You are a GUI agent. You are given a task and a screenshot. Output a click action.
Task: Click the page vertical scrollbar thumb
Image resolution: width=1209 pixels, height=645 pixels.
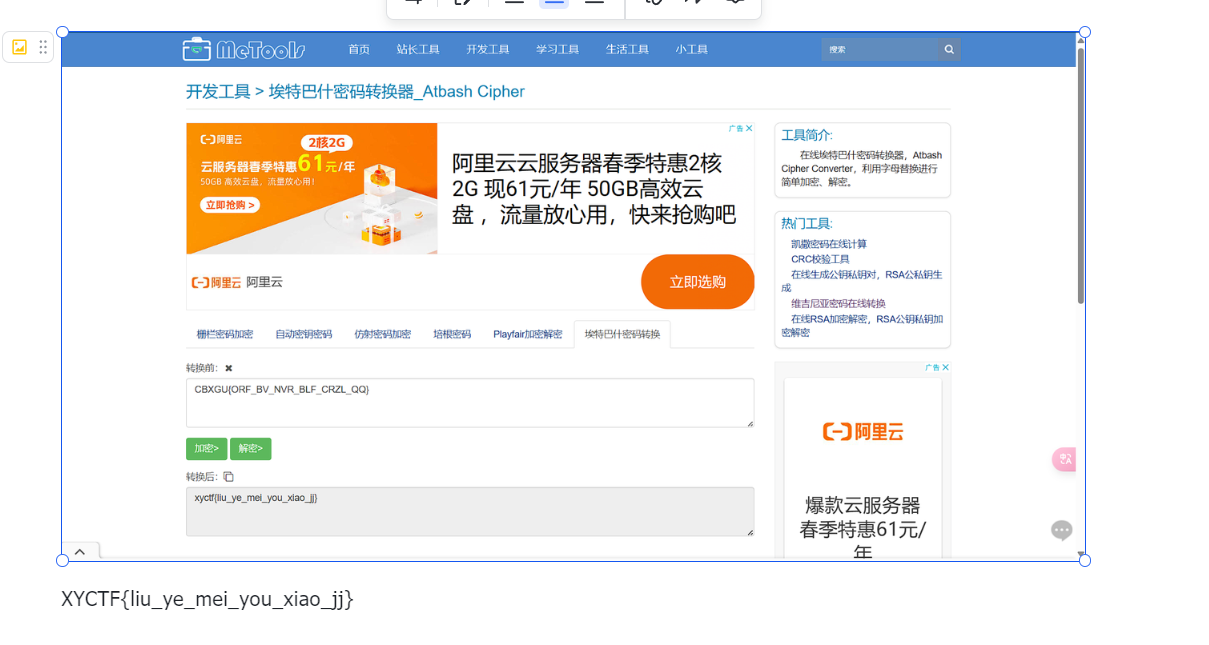tap(1080, 175)
